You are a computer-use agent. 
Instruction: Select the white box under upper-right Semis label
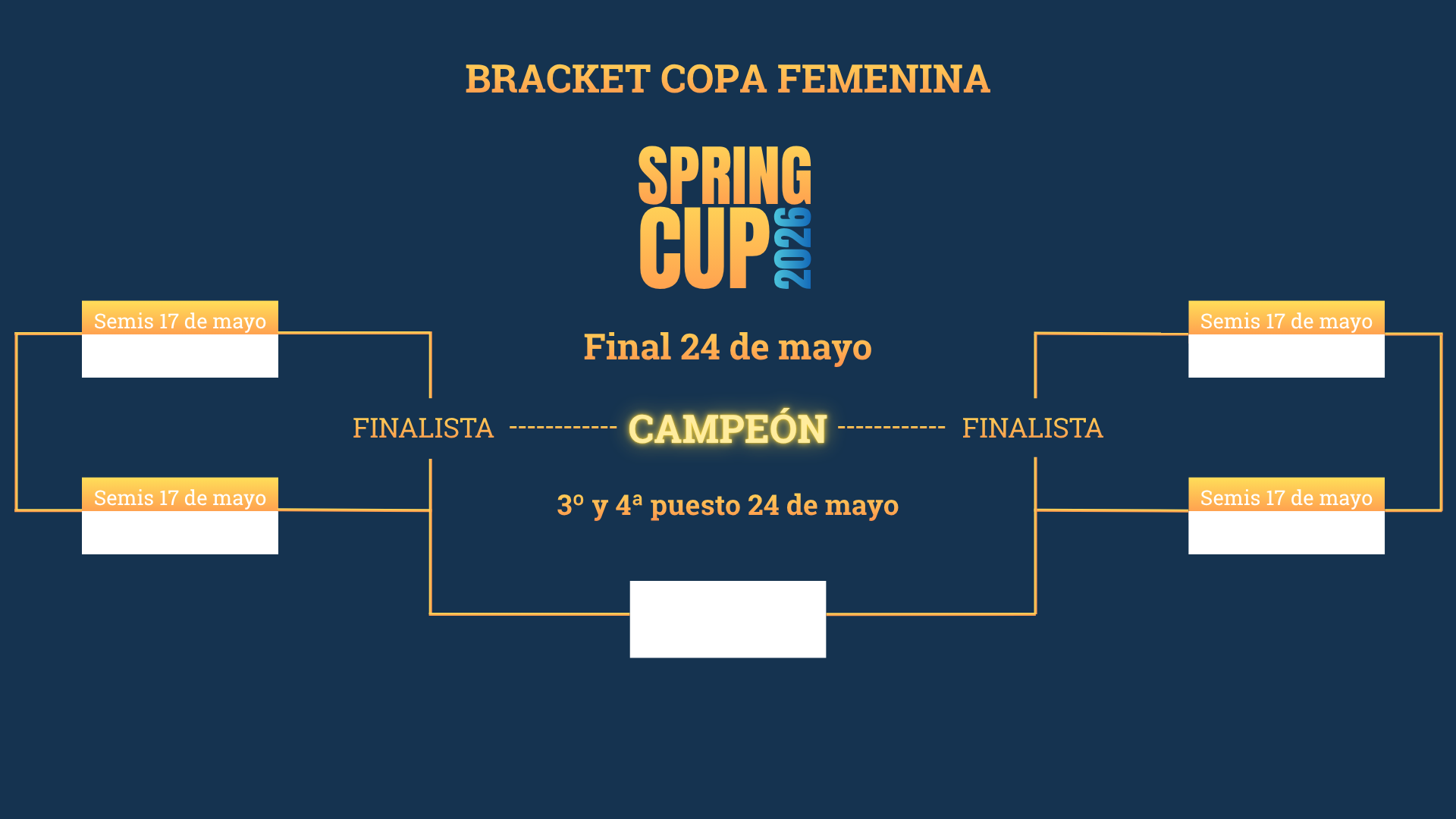point(1286,356)
